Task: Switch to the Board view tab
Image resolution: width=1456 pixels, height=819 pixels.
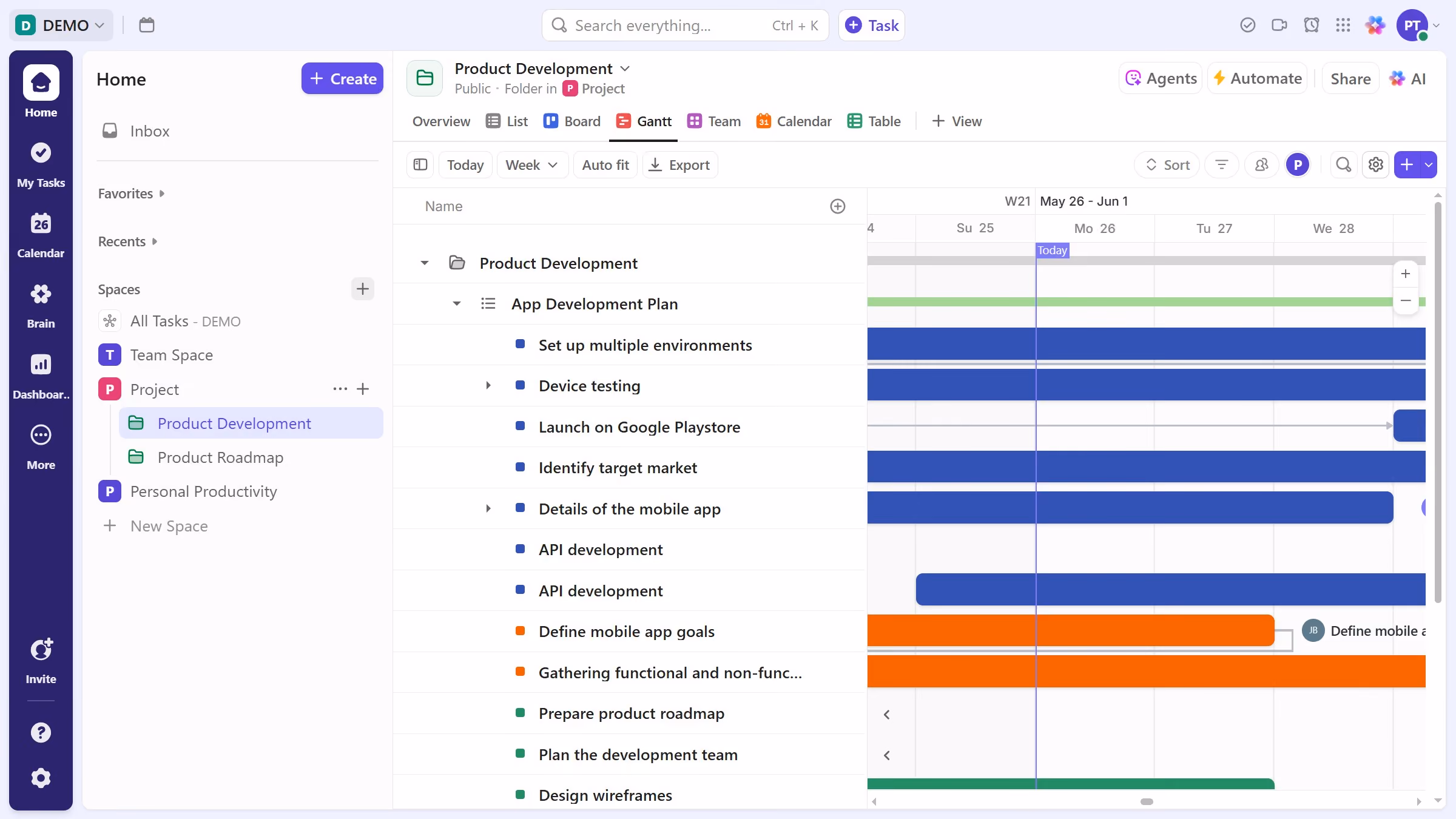Action: pos(572,121)
